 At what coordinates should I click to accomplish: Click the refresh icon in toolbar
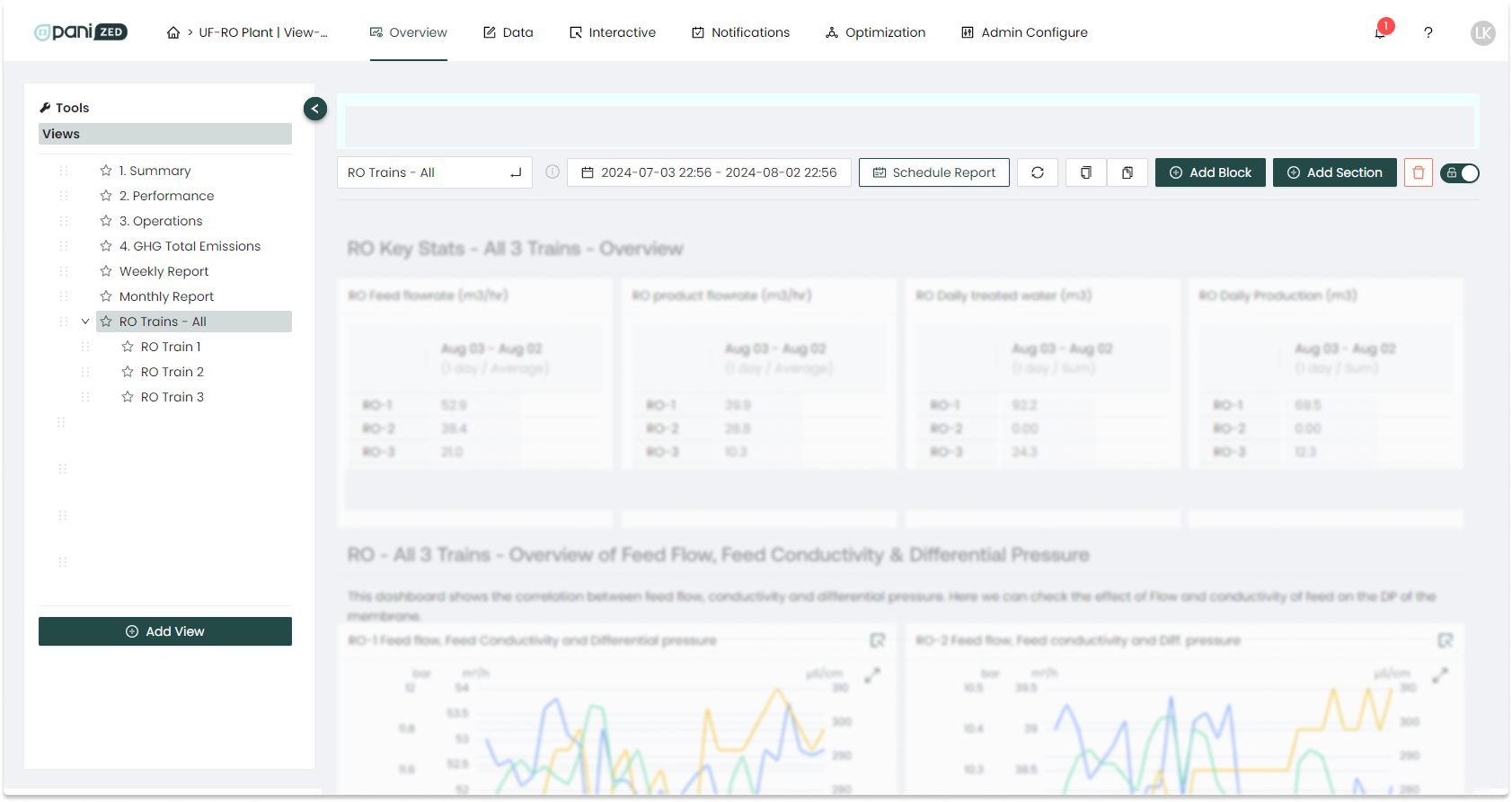[1038, 172]
